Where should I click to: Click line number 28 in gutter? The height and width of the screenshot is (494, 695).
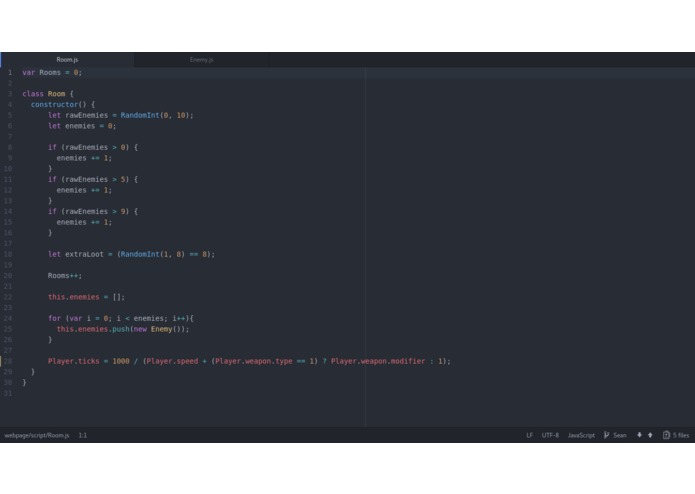click(8, 361)
